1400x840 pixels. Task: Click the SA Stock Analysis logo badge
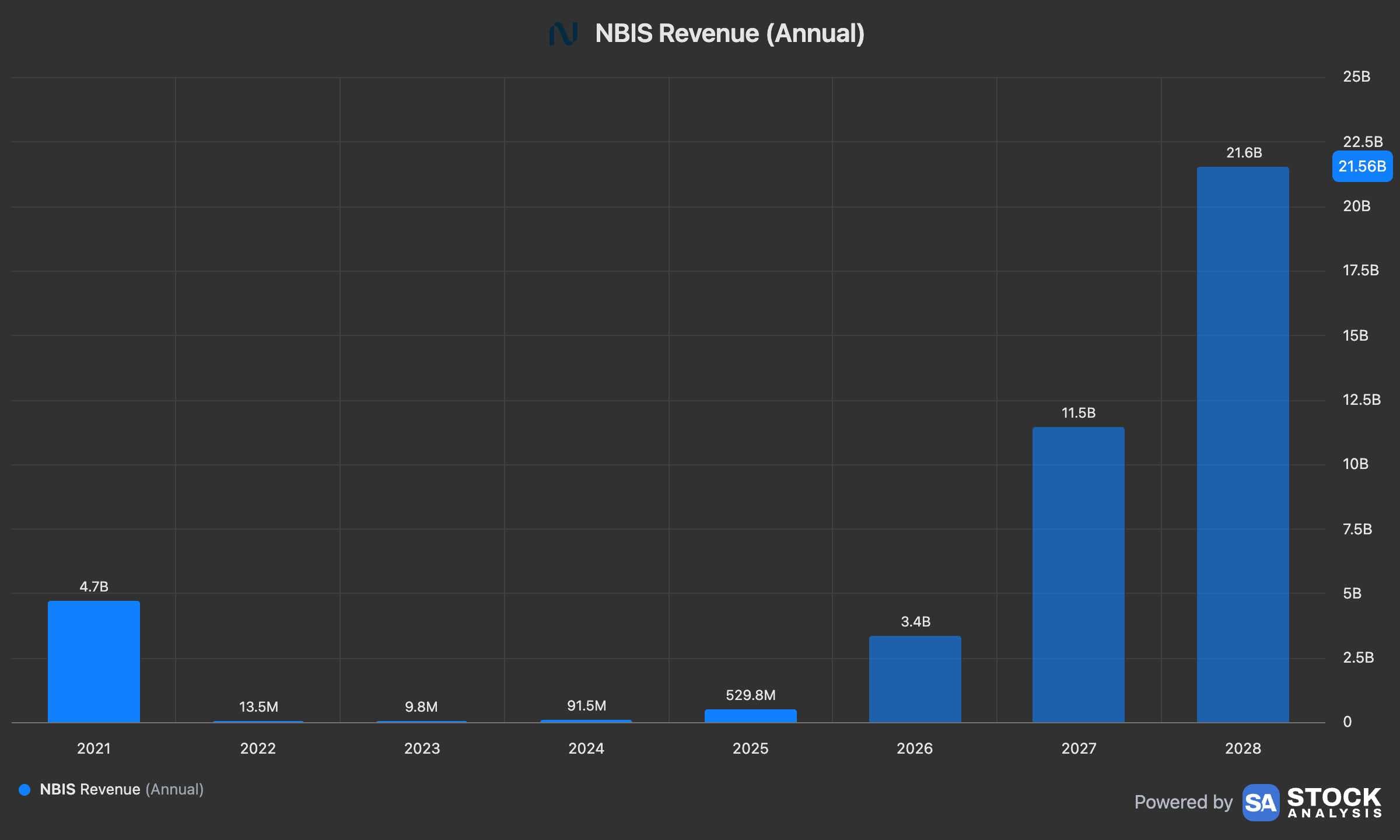click(x=1261, y=803)
